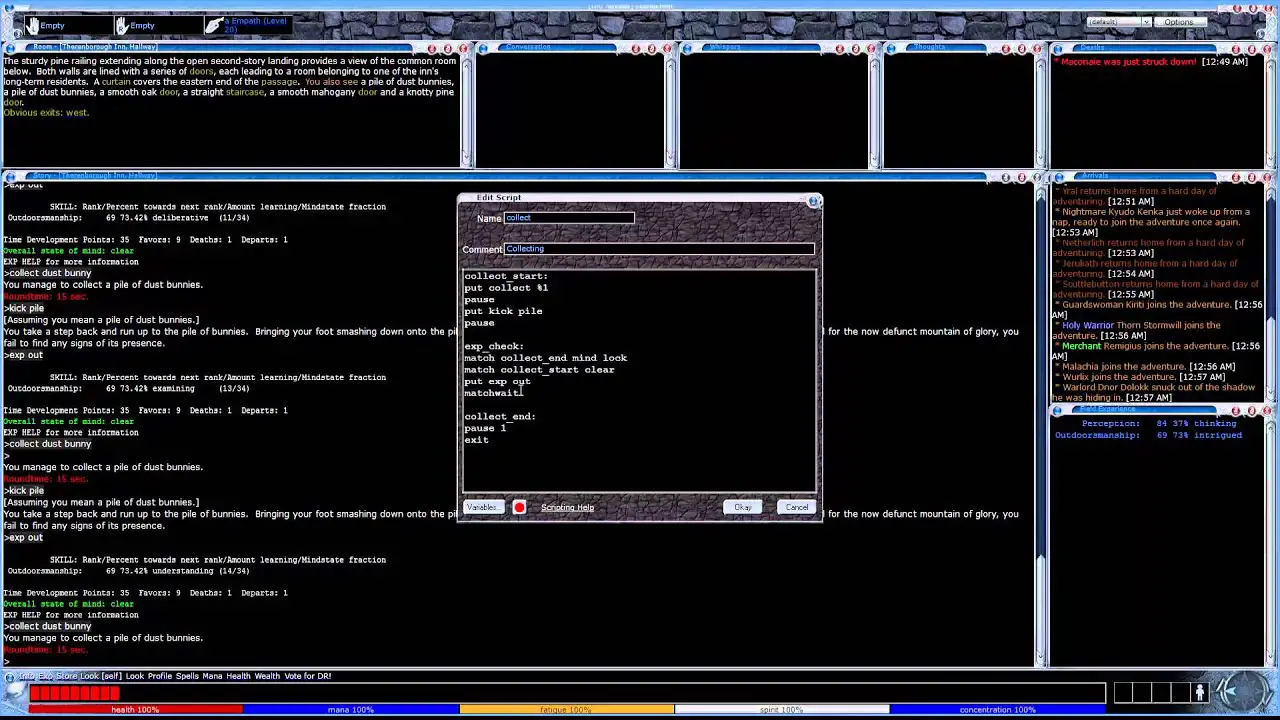Click the Thoughts window title bar

pos(961,48)
